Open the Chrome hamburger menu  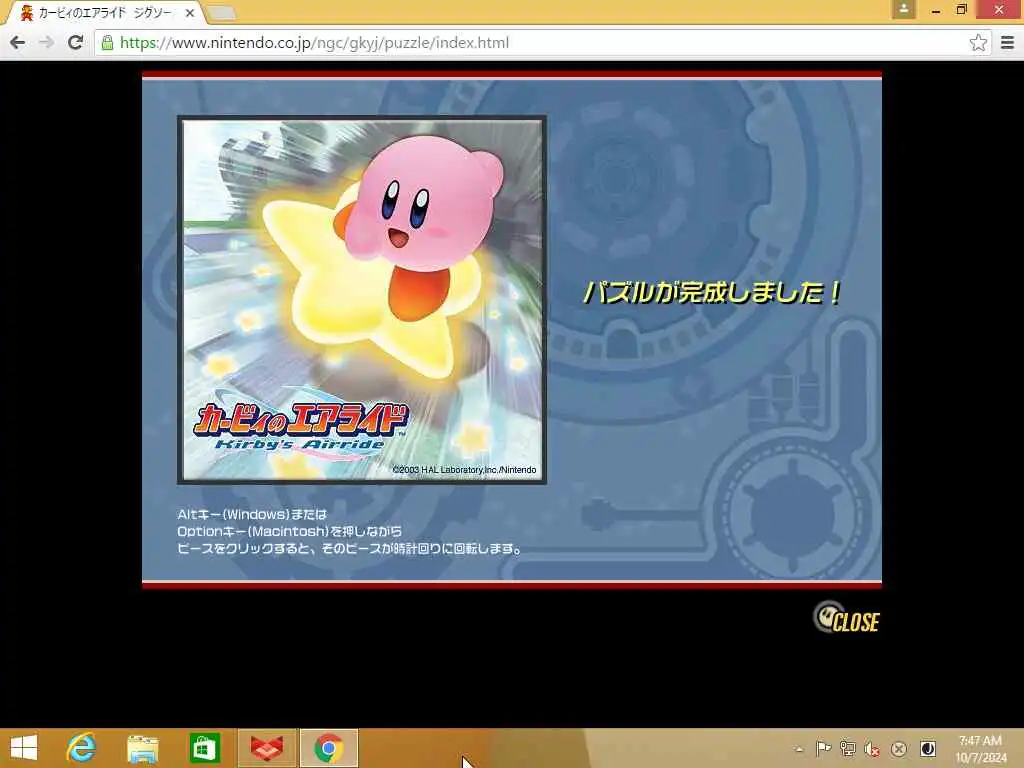[x=1007, y=43]
